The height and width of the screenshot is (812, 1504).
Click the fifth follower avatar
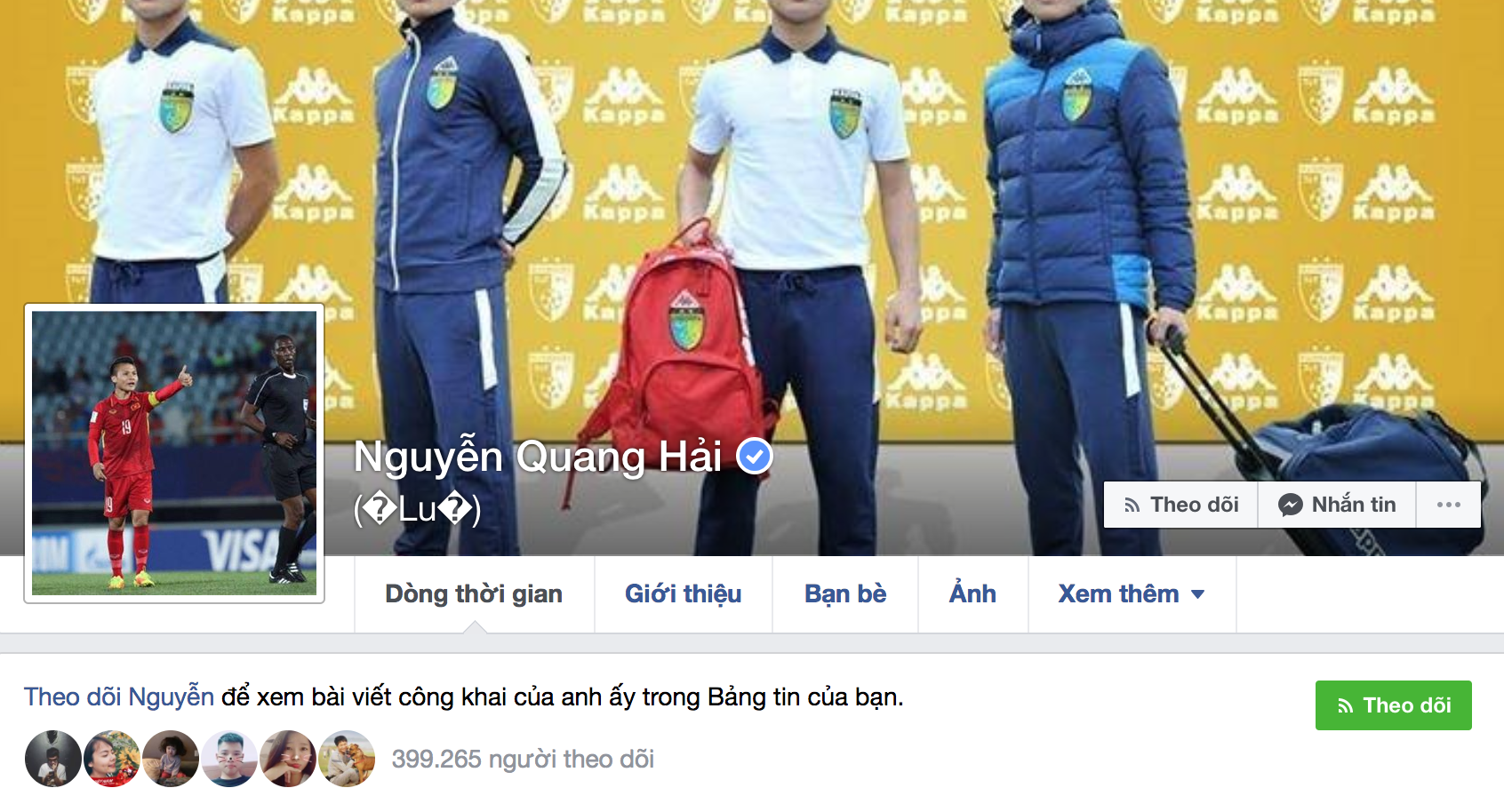pos(288,759)
